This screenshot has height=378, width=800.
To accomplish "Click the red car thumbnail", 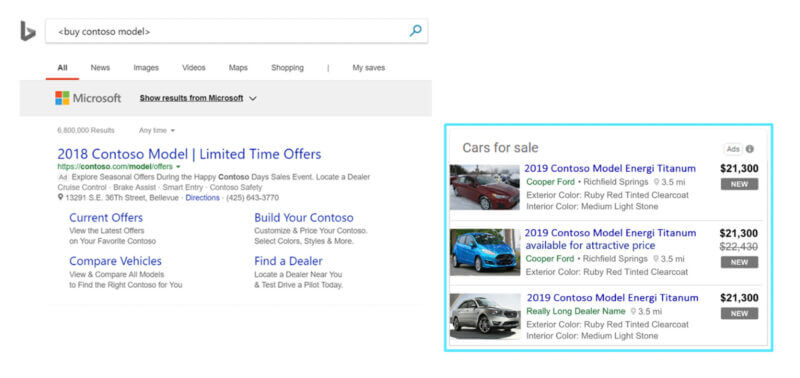I will [x=485, y=187].
